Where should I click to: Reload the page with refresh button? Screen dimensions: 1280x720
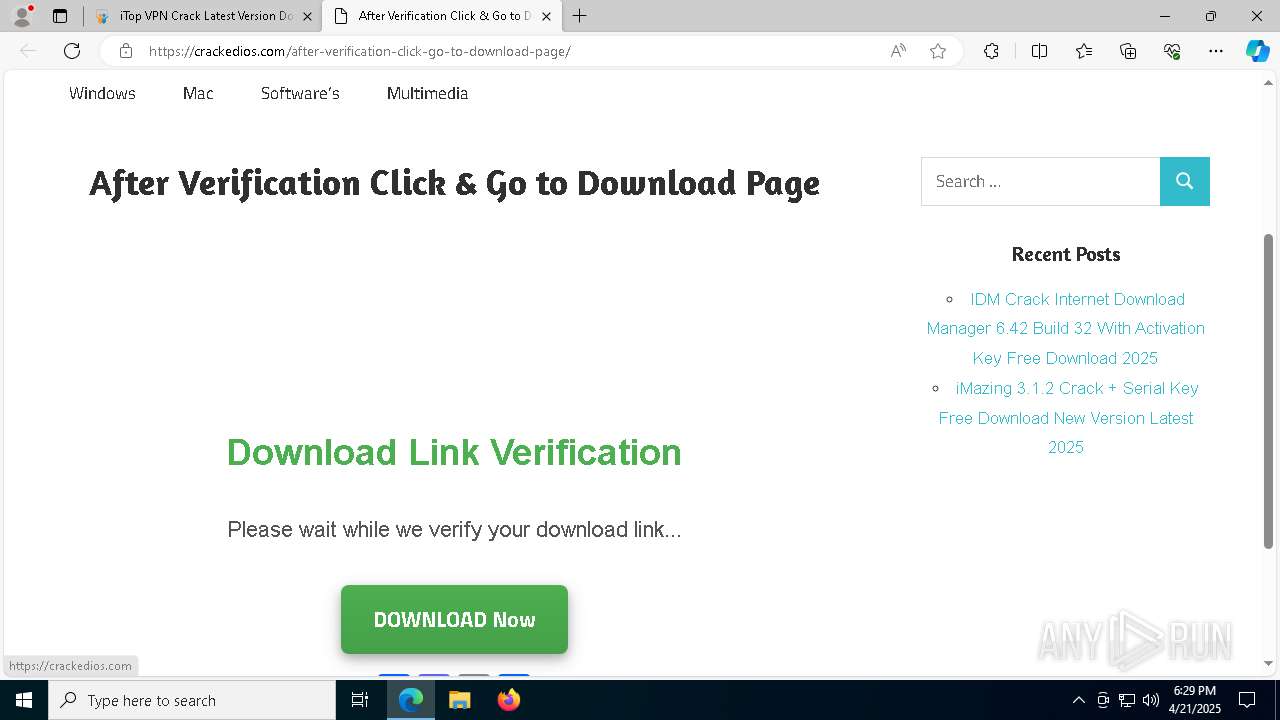pyautogui.click(x=72, y=51)
